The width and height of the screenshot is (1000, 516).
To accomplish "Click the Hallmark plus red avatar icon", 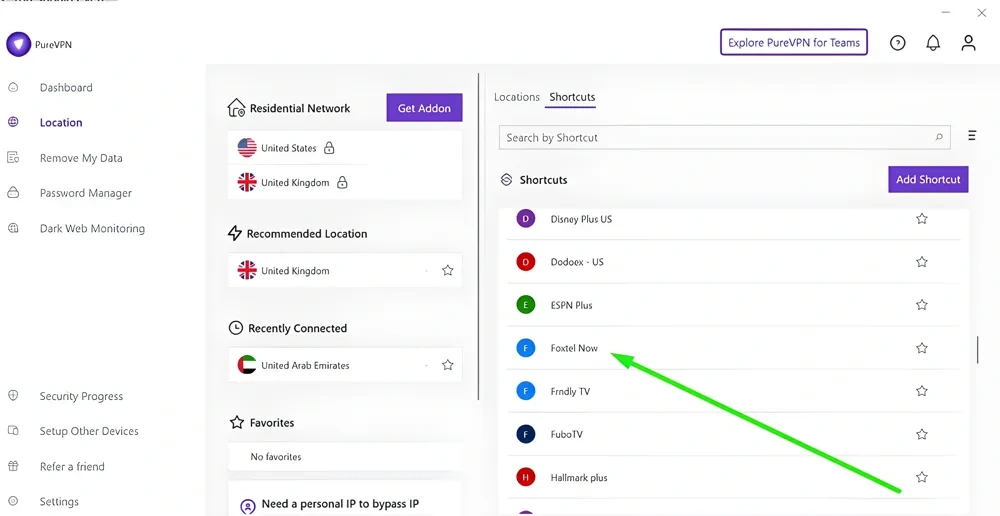I will tap(526, 477).
